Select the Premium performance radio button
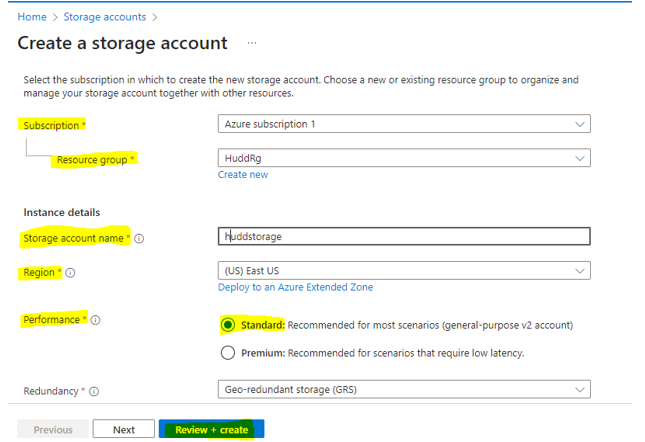The height and width of the screenshot is (442, 645). point(228,352)
